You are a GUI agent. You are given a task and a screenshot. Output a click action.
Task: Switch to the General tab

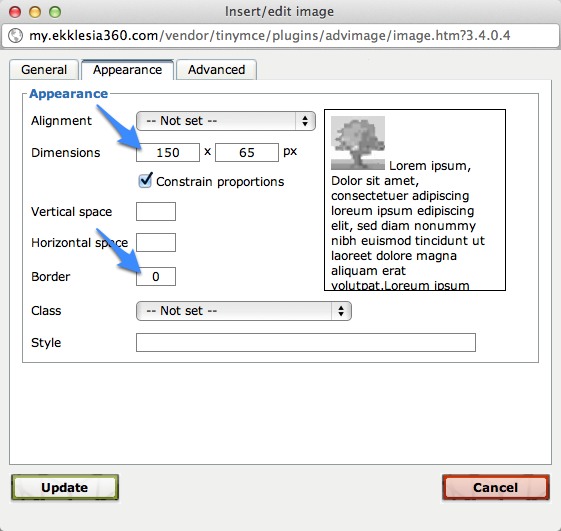[44, 69]
